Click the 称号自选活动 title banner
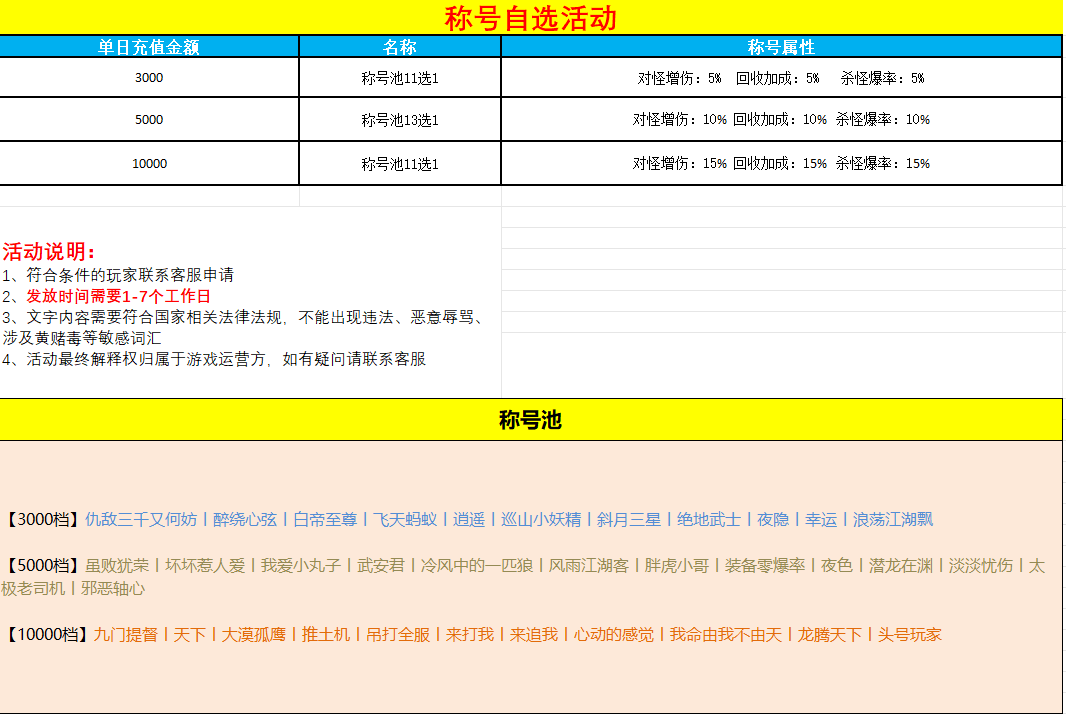 pyautogui.click(x=530, y=18)
